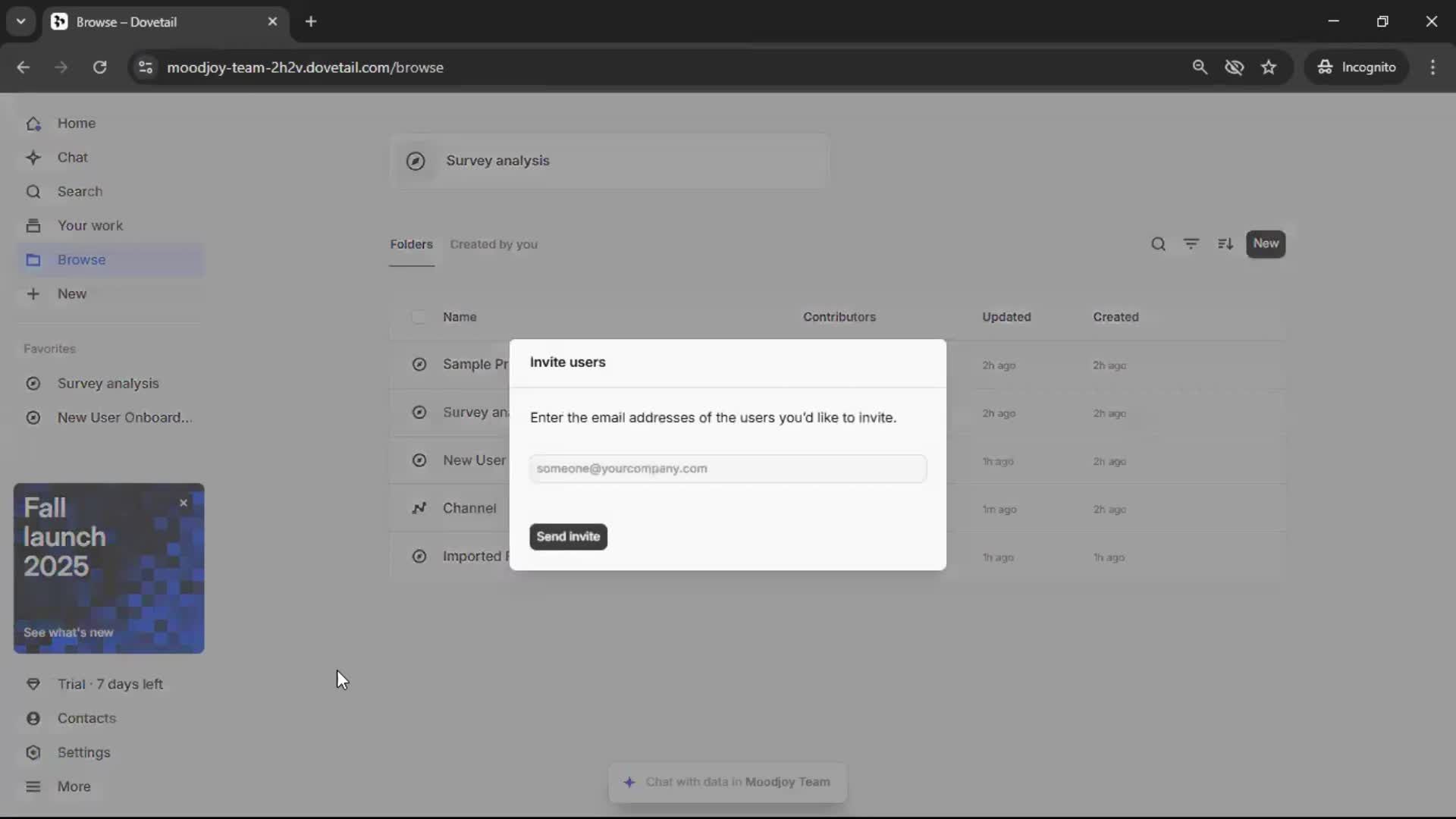Open the tab search dropdown arrow
The width and height of the screenshot is (1456, 819).
pos(21,21)
